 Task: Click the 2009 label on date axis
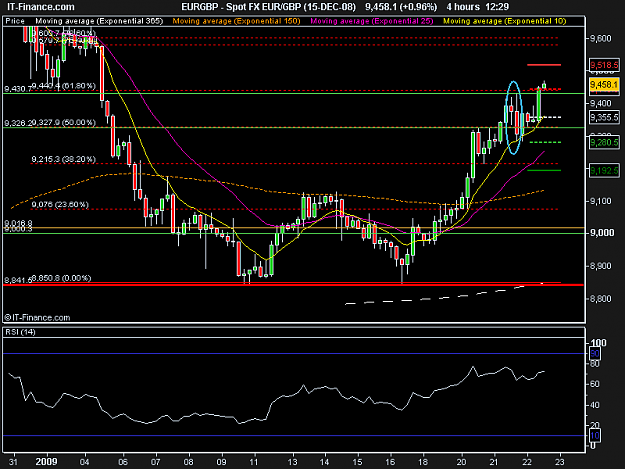(46, 461)
